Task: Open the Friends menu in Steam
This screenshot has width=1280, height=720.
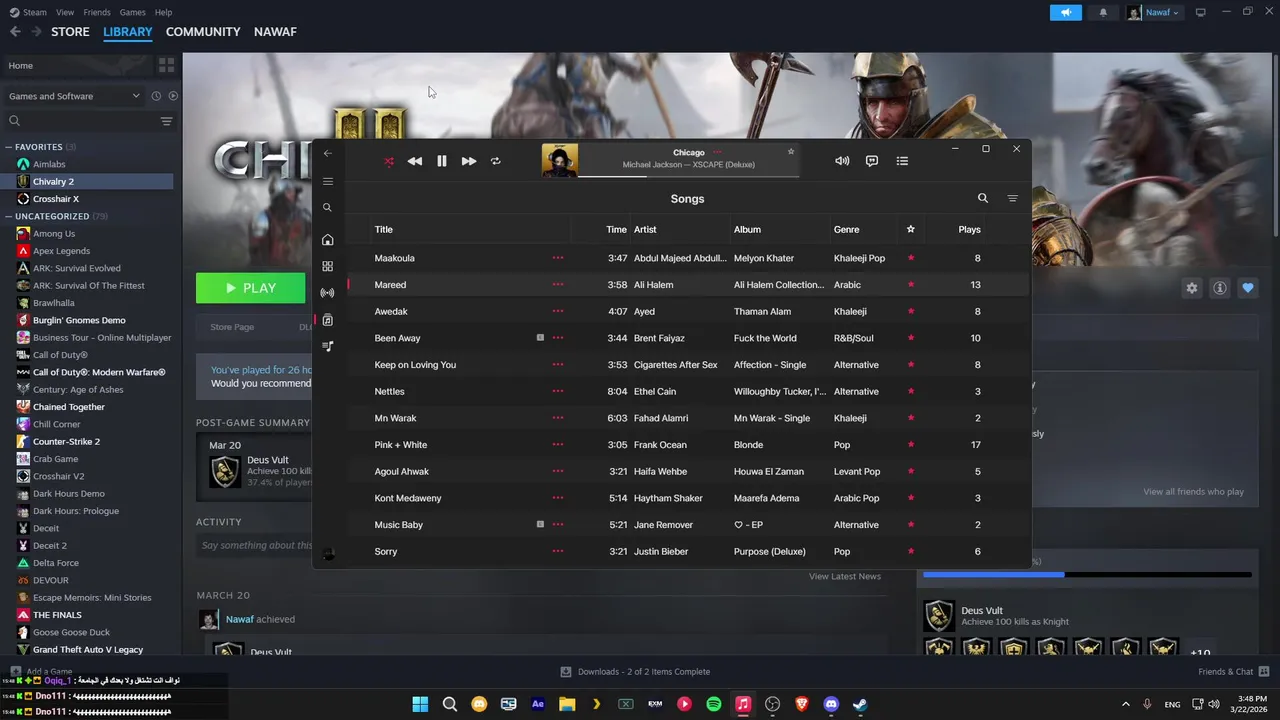Action: [97, 12]
